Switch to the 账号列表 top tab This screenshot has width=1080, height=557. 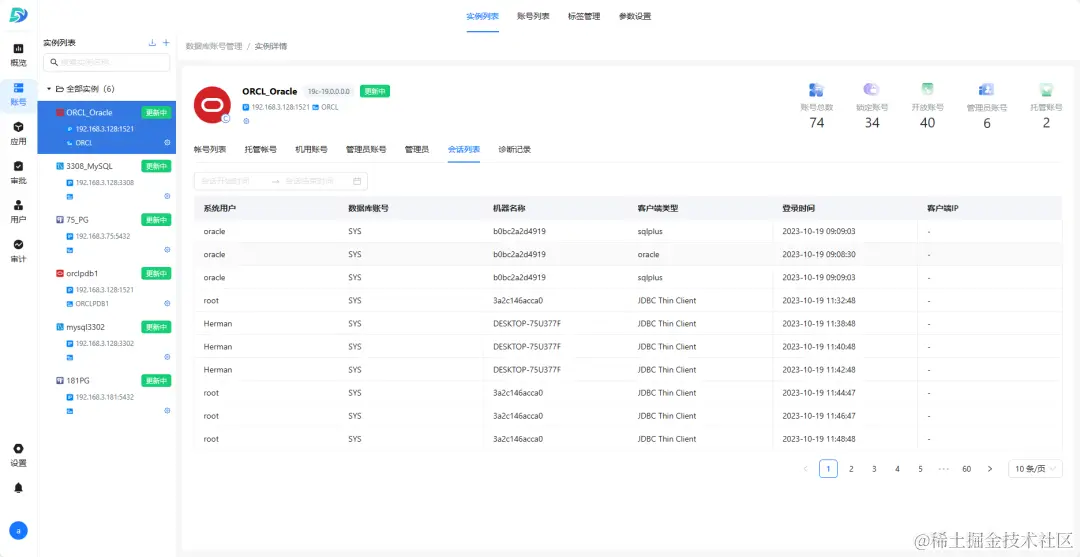click(x=533, y=17)
